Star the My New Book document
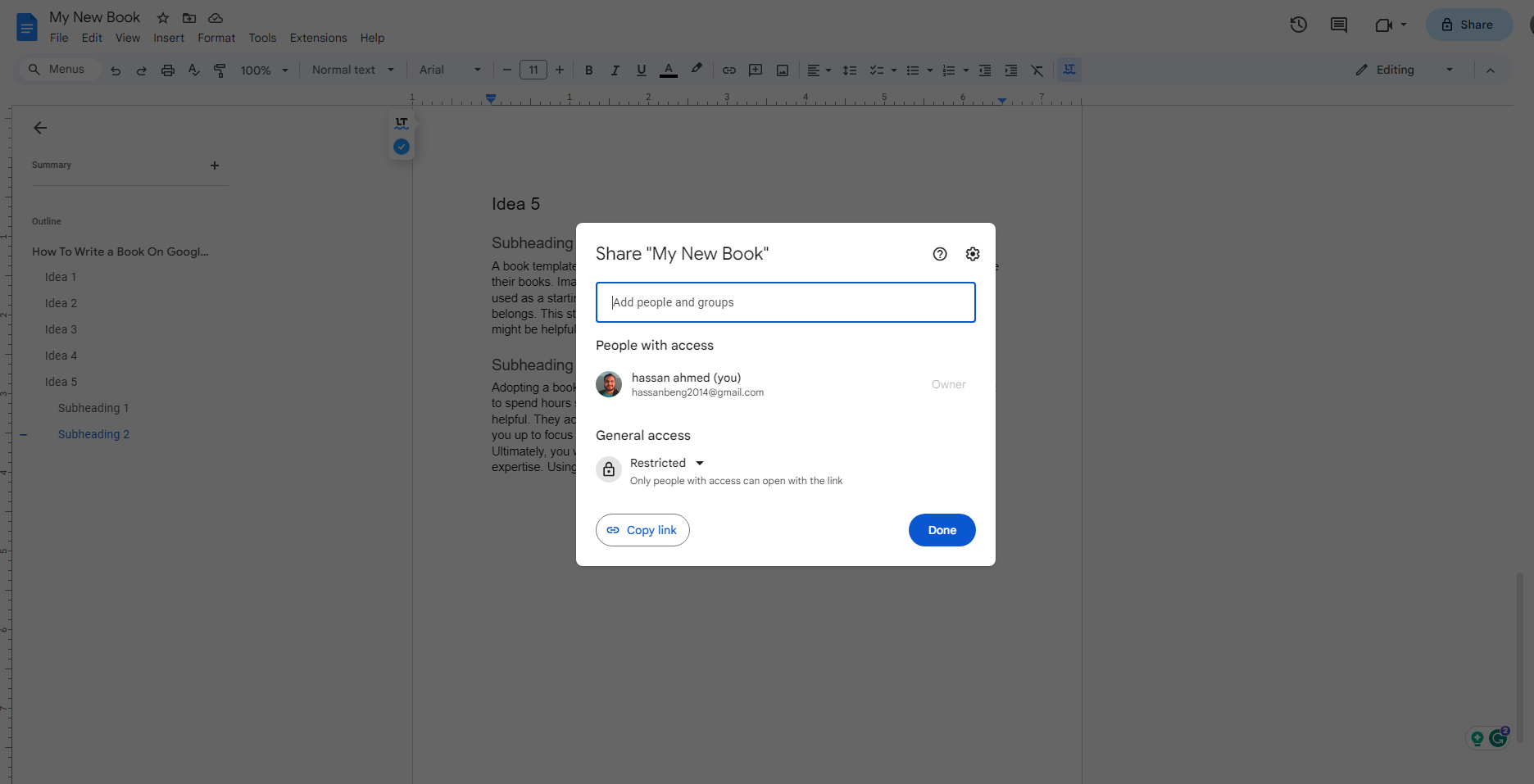The height and width of the screenshot is (784, 1534). point(163,18)
